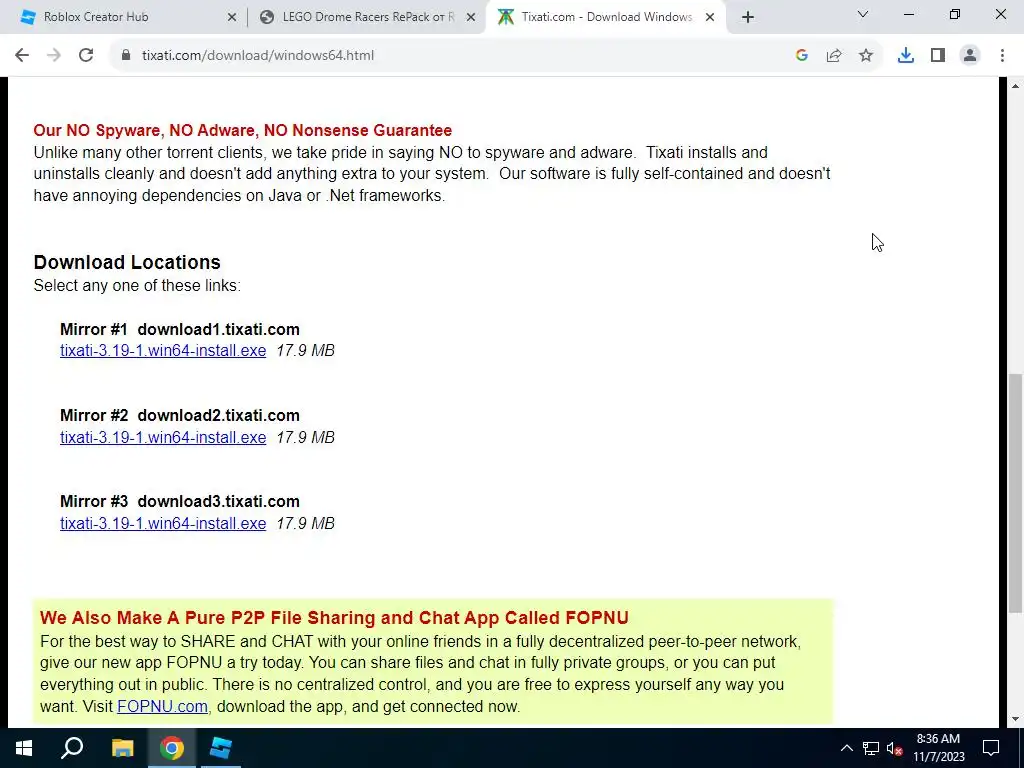Click the Chrome icon in the taskbar
The width and height of the screenshot is (1024, 768).
[172, 748]
